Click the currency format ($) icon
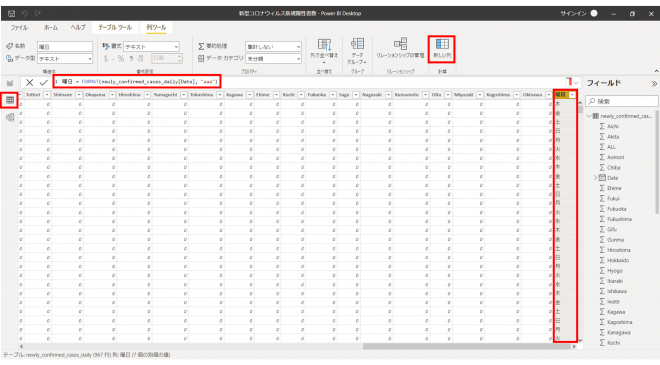660x365 pixels. [106, 59]
